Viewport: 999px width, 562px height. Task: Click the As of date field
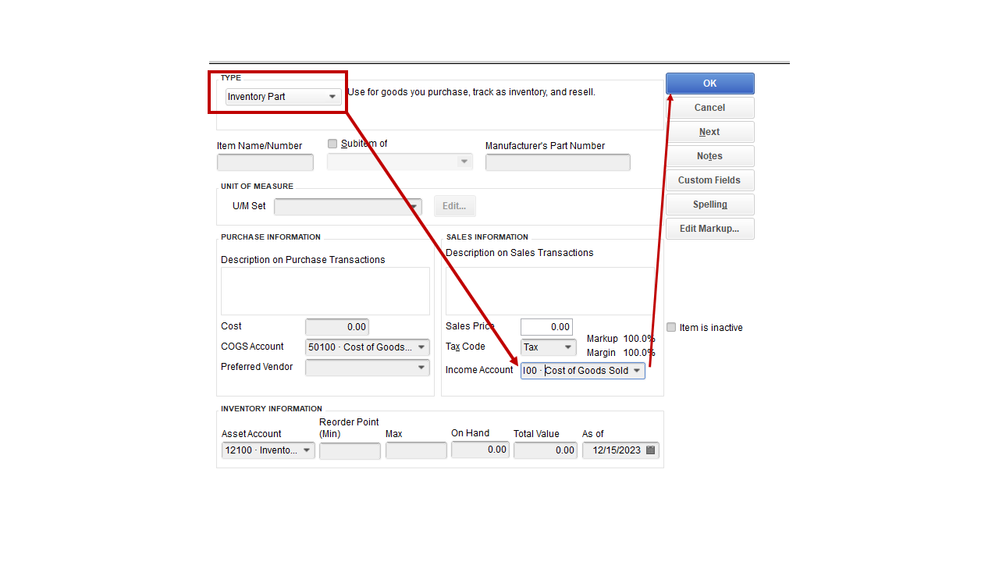[x=621, y=450]
